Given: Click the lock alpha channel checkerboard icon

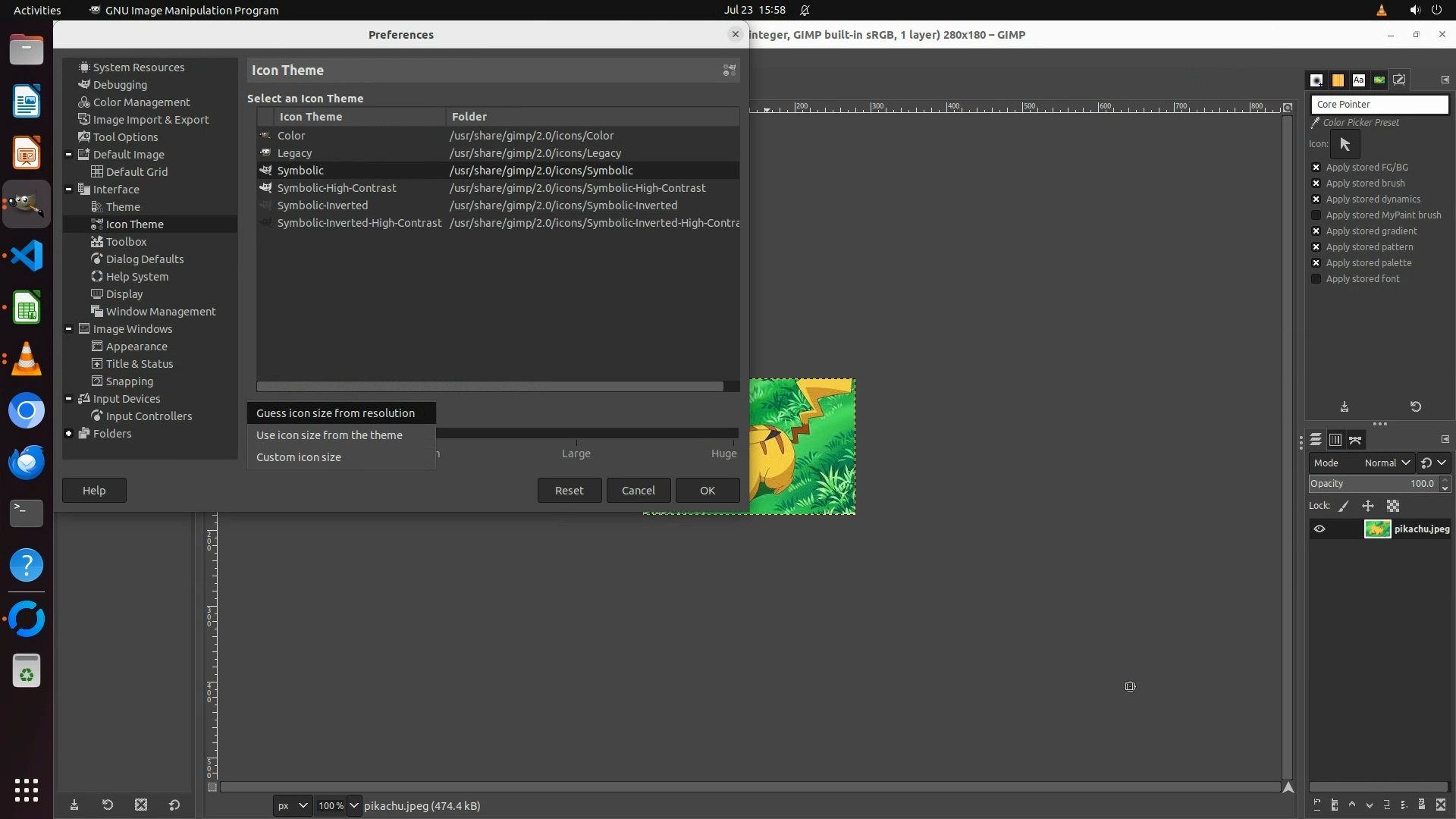Looking at the screenshot, I should (x=1393, y=506).
